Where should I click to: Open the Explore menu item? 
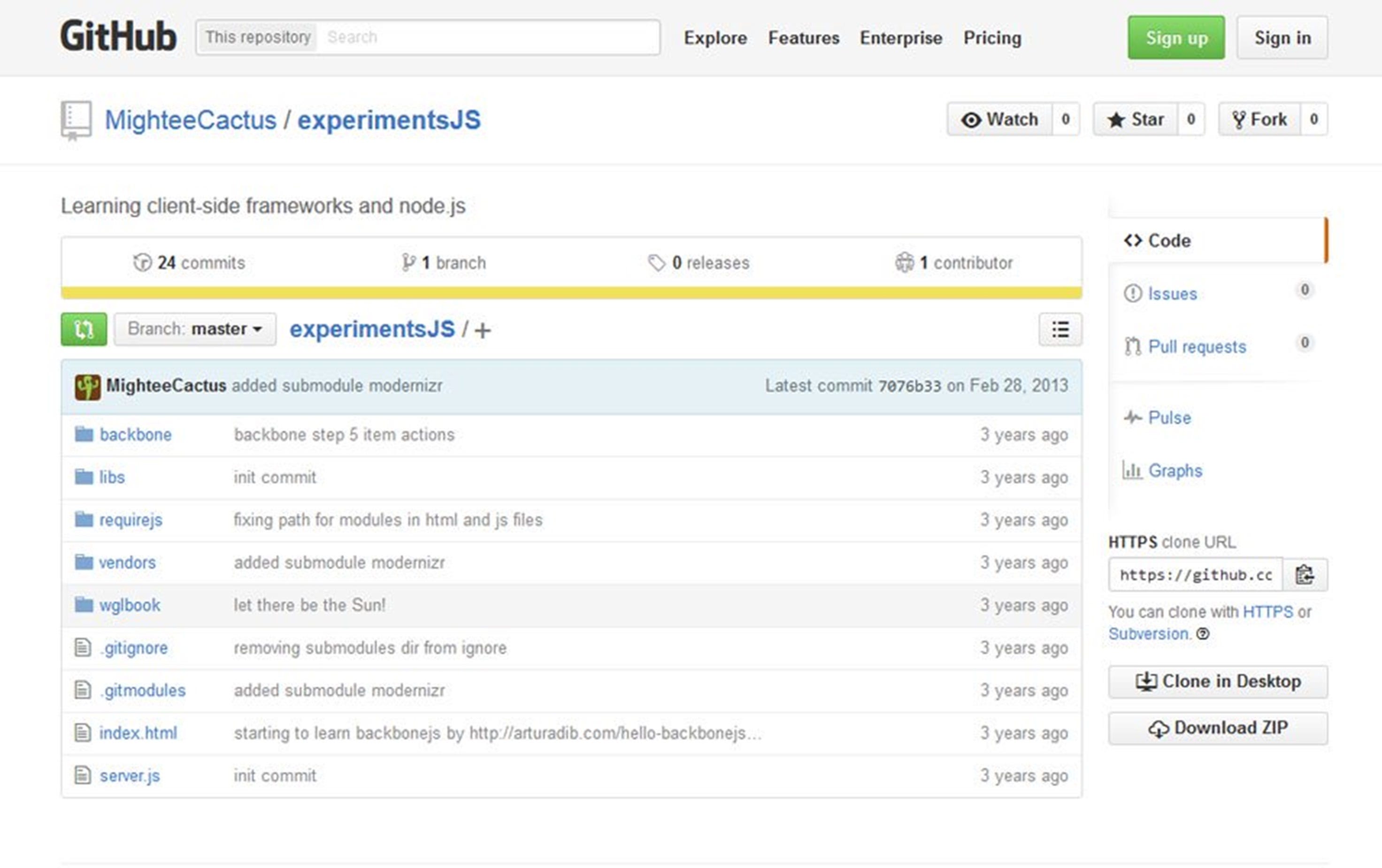coord(715,38)
